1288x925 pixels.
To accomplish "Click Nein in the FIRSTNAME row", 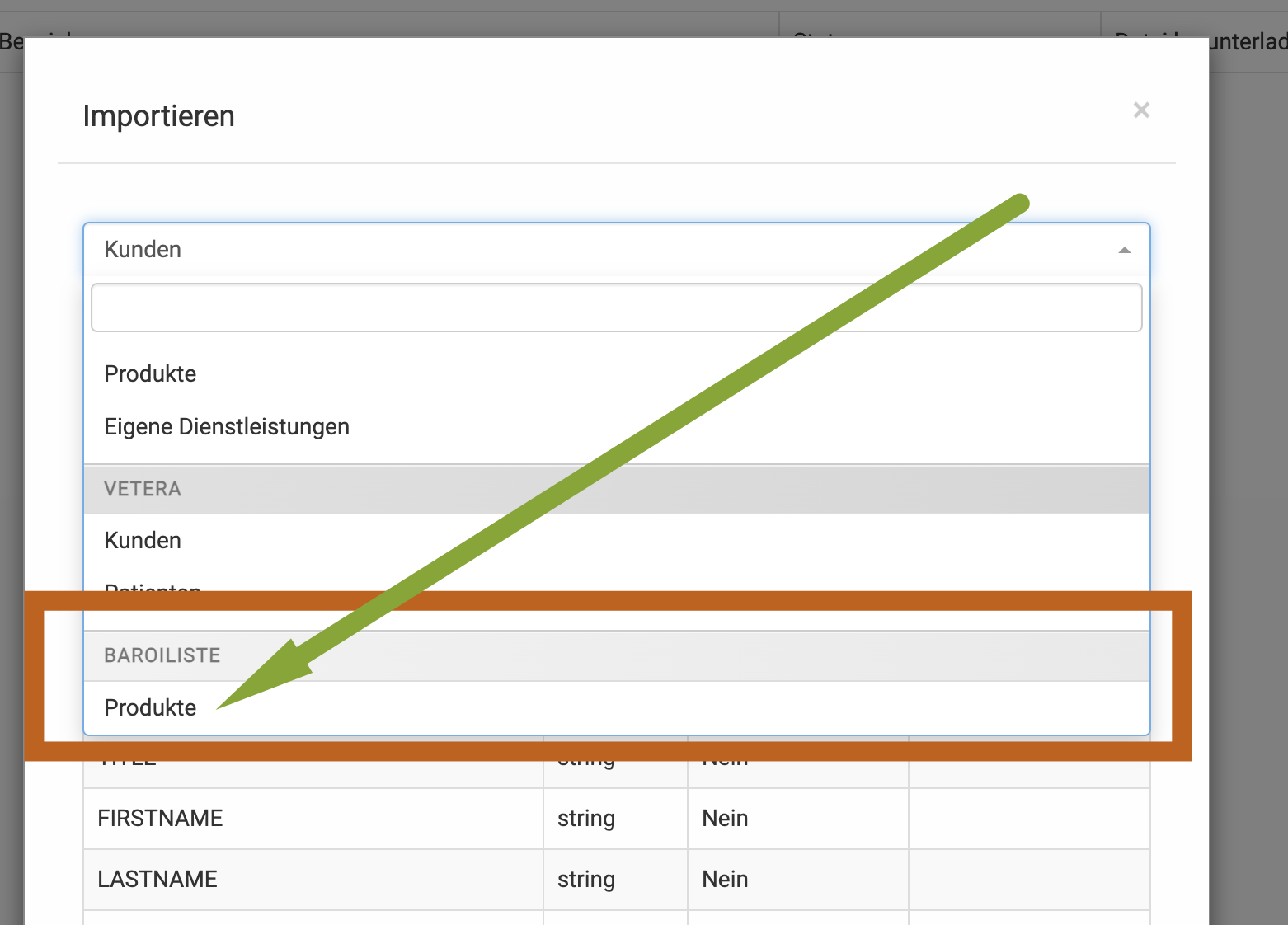I will click(x=725, y=818).
